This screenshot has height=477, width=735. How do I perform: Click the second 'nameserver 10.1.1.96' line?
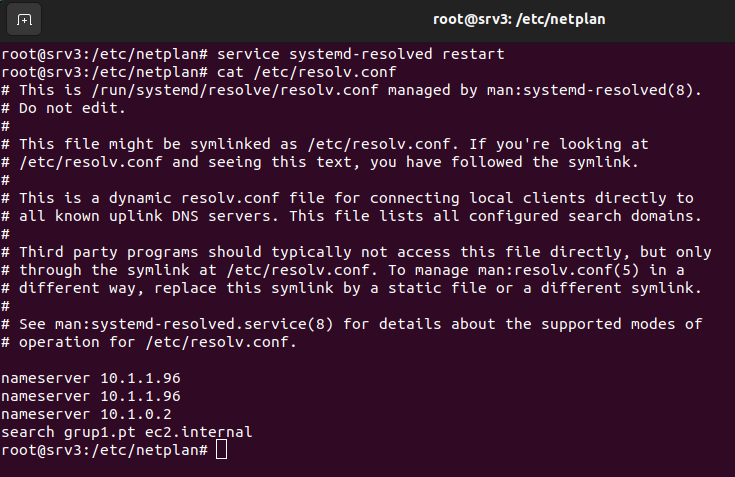click(x=91, y=396)
